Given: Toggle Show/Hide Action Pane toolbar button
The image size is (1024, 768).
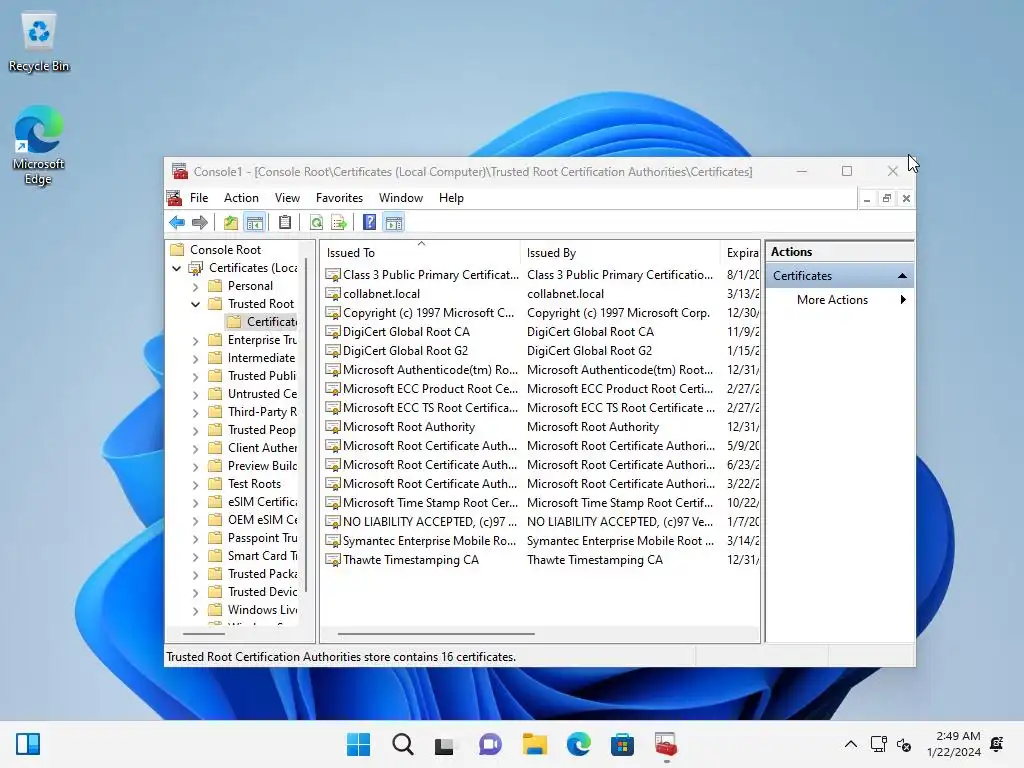Looking at the screenshot, I should [x=394, y=223].
